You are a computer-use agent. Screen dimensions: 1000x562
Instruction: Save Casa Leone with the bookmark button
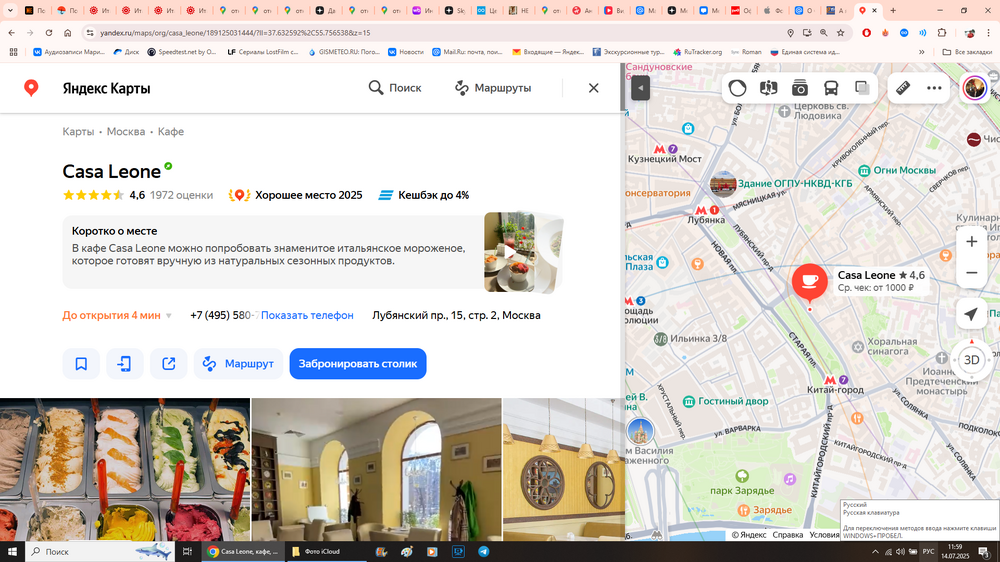pyautogui.click(x=81, y=364)
